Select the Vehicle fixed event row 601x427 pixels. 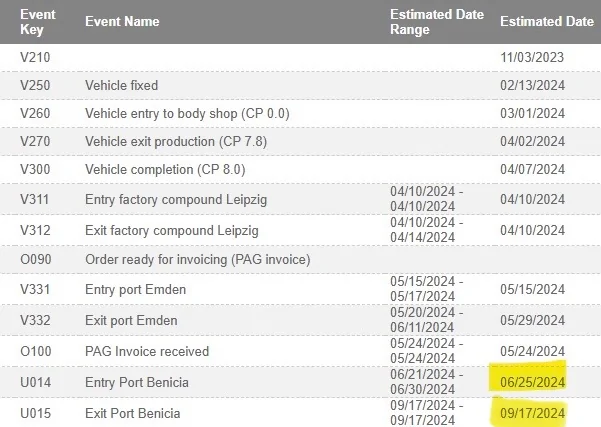click(122, 86)
